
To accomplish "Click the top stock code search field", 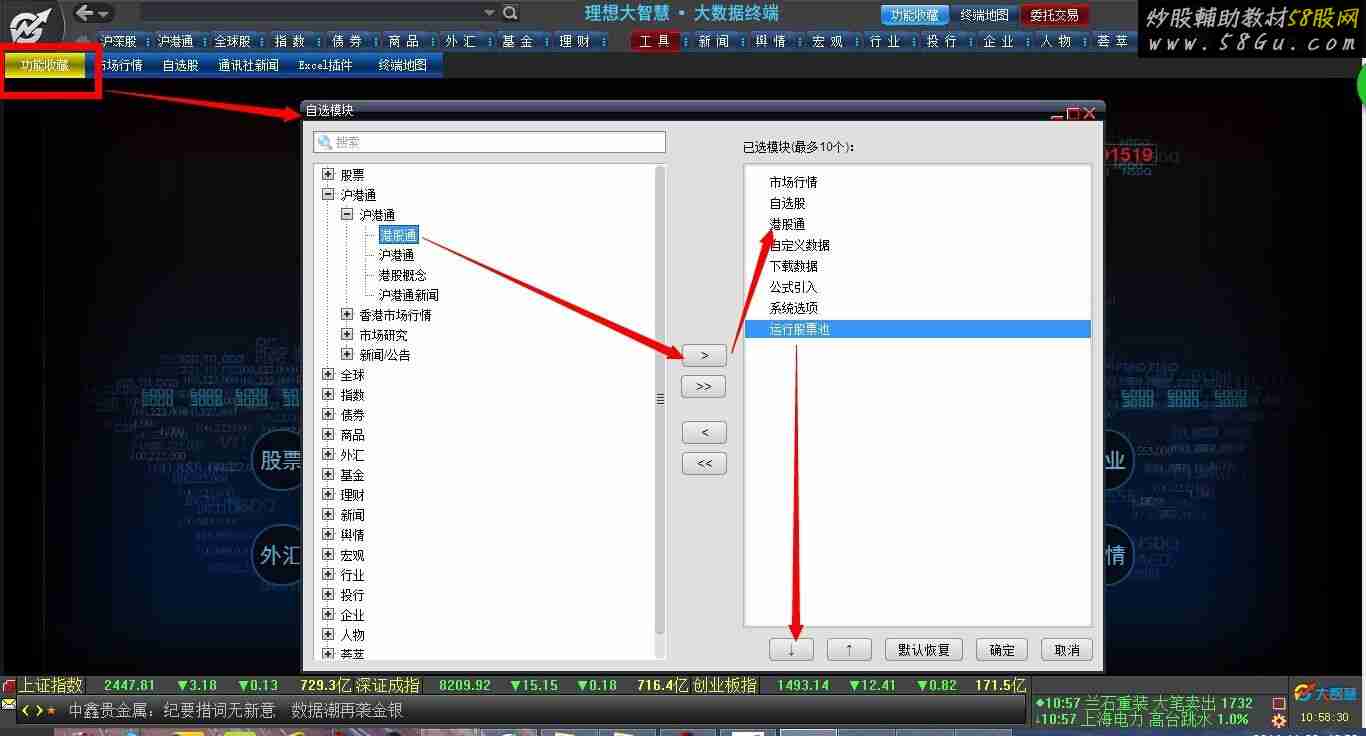I will coord(310,13).
